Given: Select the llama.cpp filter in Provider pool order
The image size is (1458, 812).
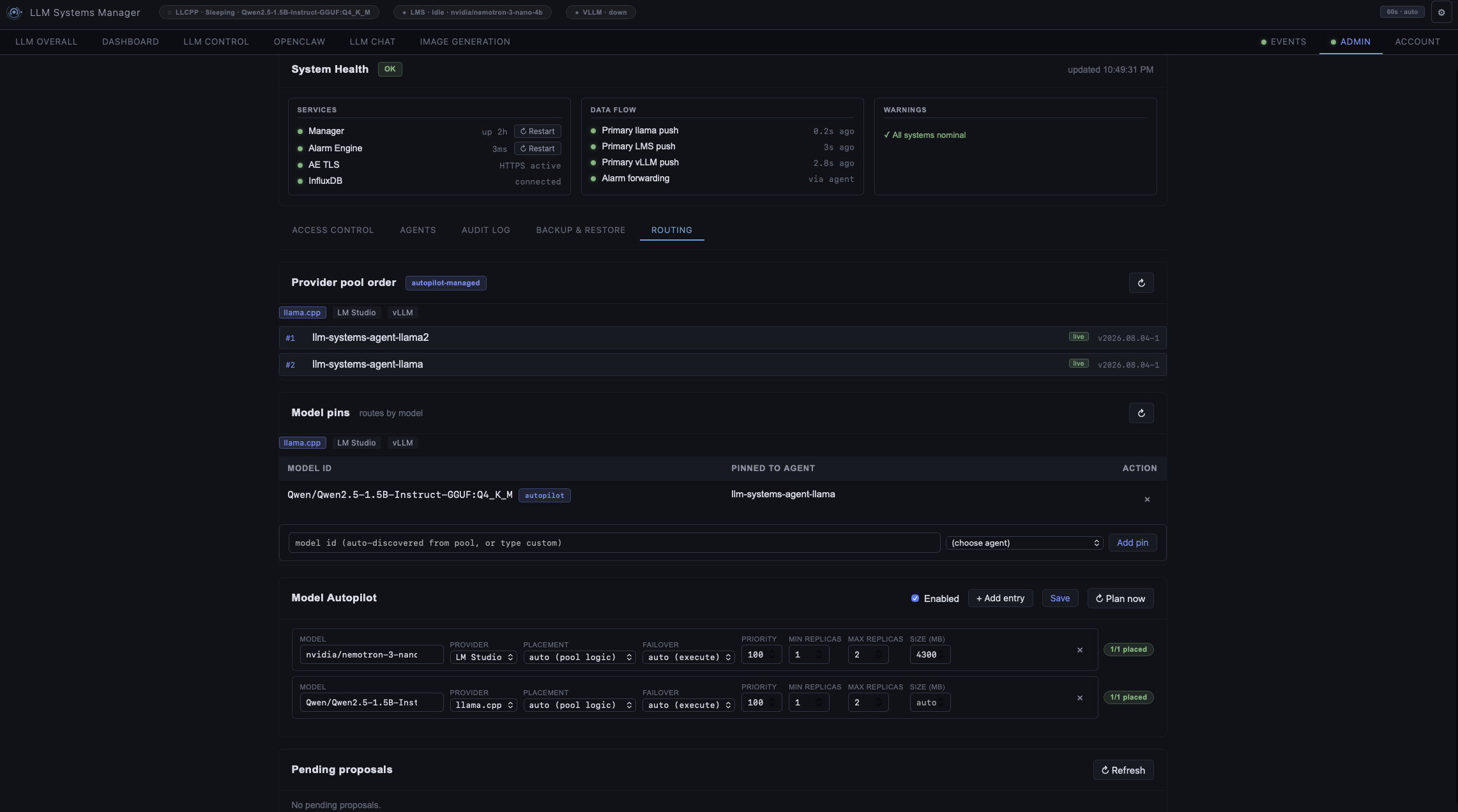Looking at the screenshot, I should [x=302, y=313].
